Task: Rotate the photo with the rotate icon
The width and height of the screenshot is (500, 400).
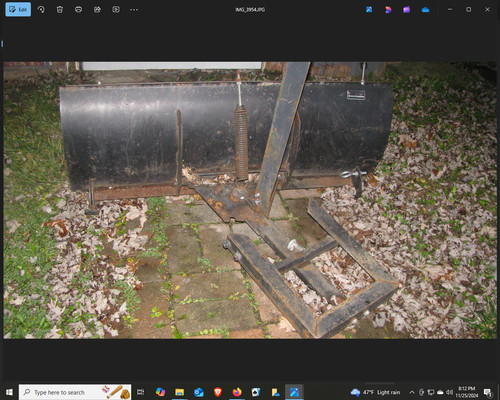Action: click(x=41, y=9)
